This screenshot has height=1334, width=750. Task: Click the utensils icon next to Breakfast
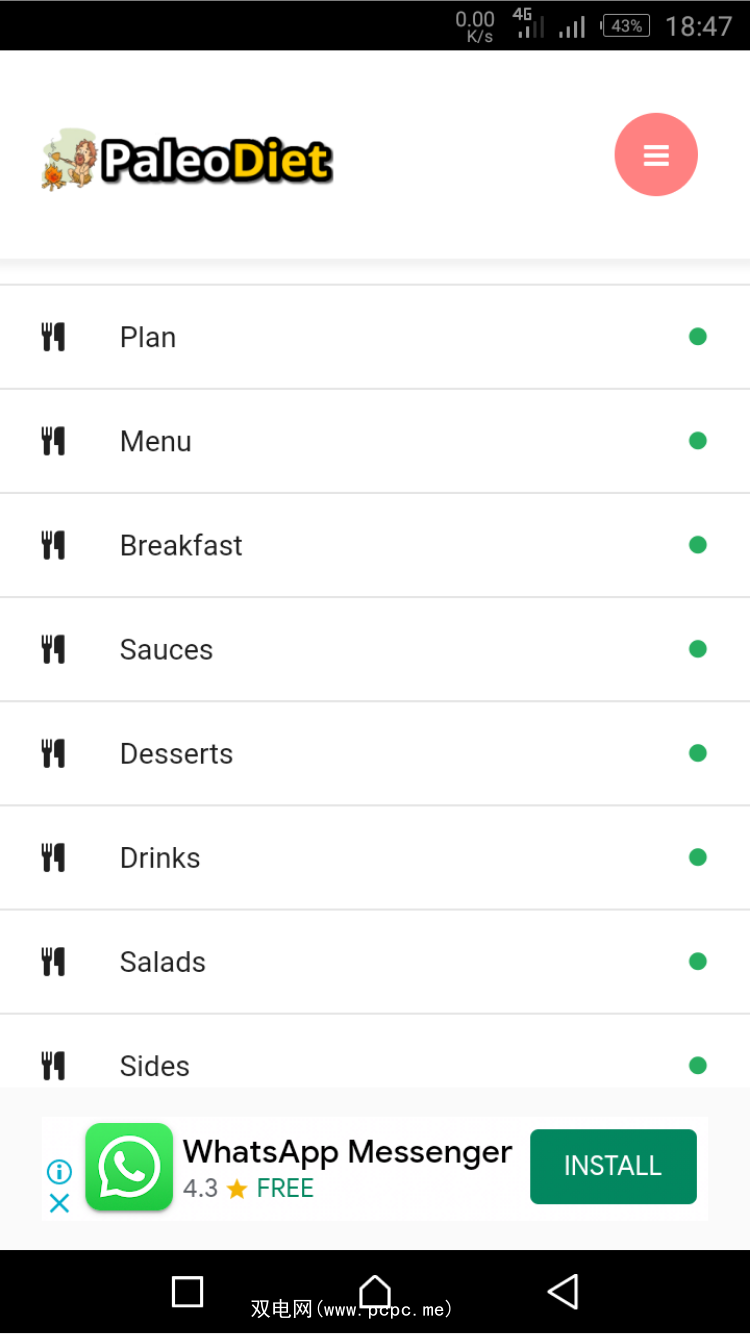pyautogui.click(x=53, y=545)
